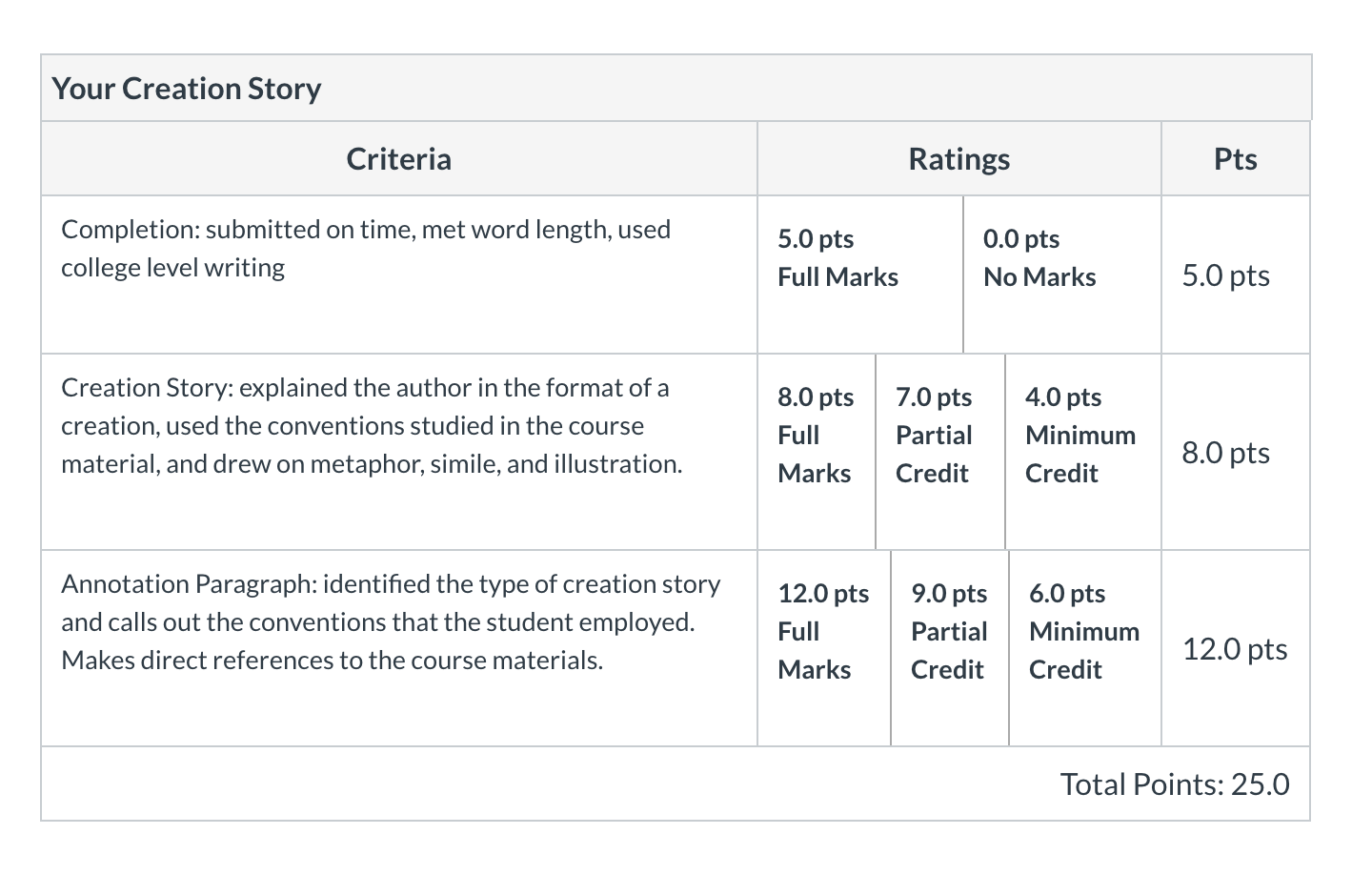Viewport: 1372px width, 875px height.
Task: Pick the 9.0 pts Partial Credit rating
Action: (x=949, y=632)
